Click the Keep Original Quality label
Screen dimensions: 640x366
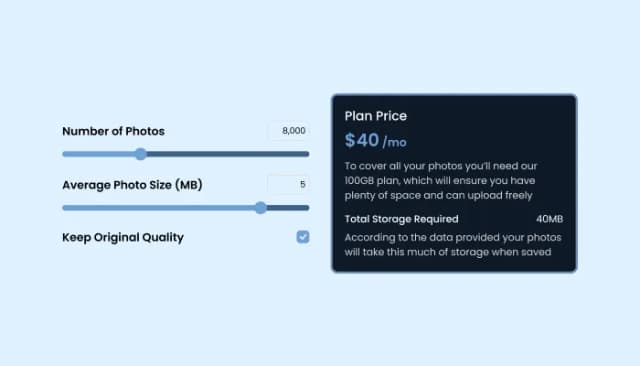[x=123, y=237]
